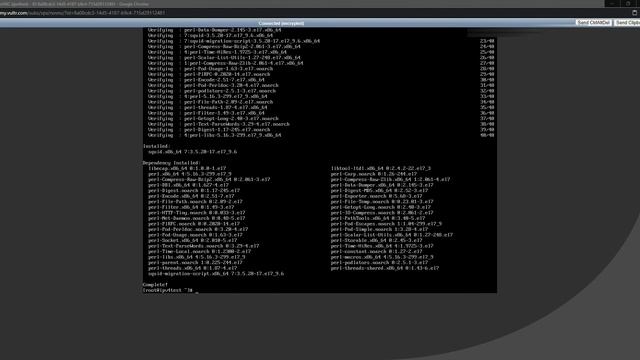This screenshot has width=640, height=360.
Task: Click perl-parent.noarch in the dependency list
Action: [195, 262]
